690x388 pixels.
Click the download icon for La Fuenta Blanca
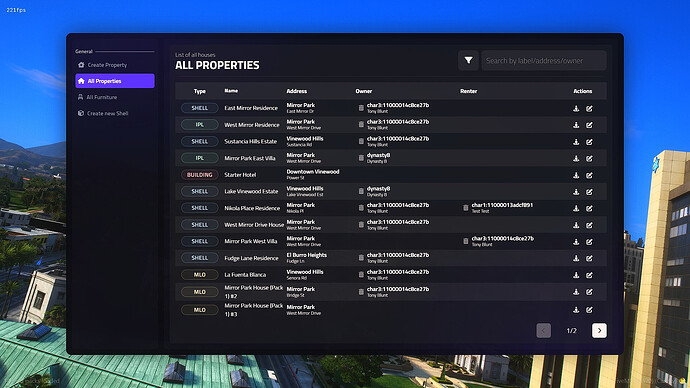click(x=576, y=275)
